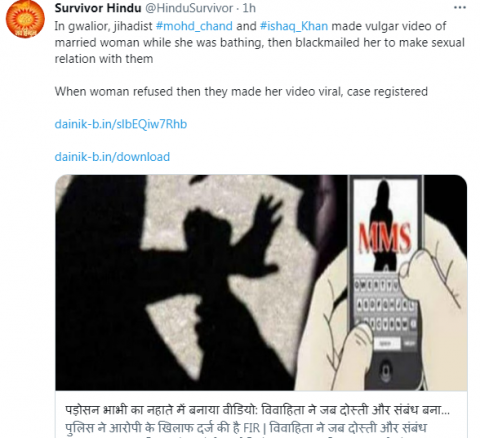Open the @HinduSurvivor handle link
Image resolution: width=480 pixels, height=438 pixels.
click(x=189, y=8)
